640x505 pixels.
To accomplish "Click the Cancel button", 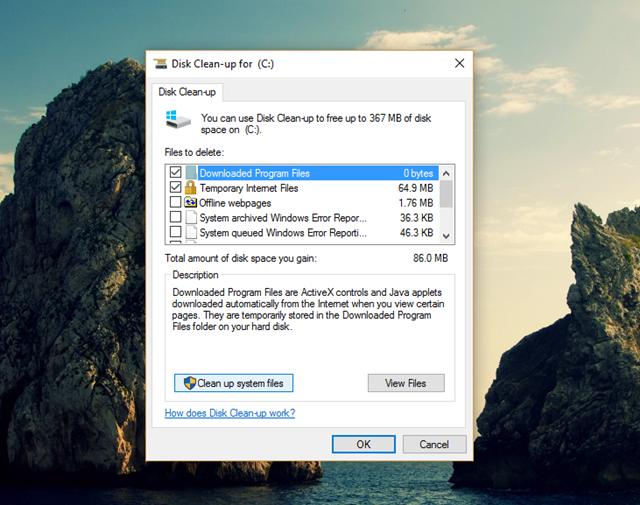I will point(434,444).
